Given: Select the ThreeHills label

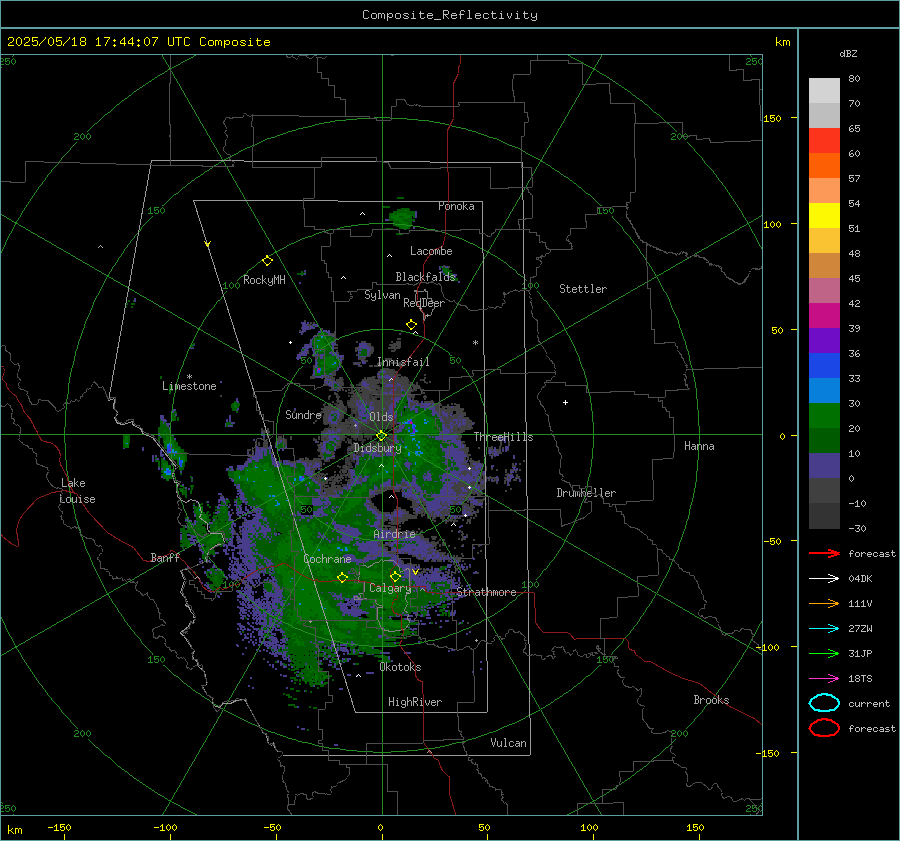Looking at the screenshot, I should coord(503,437).
